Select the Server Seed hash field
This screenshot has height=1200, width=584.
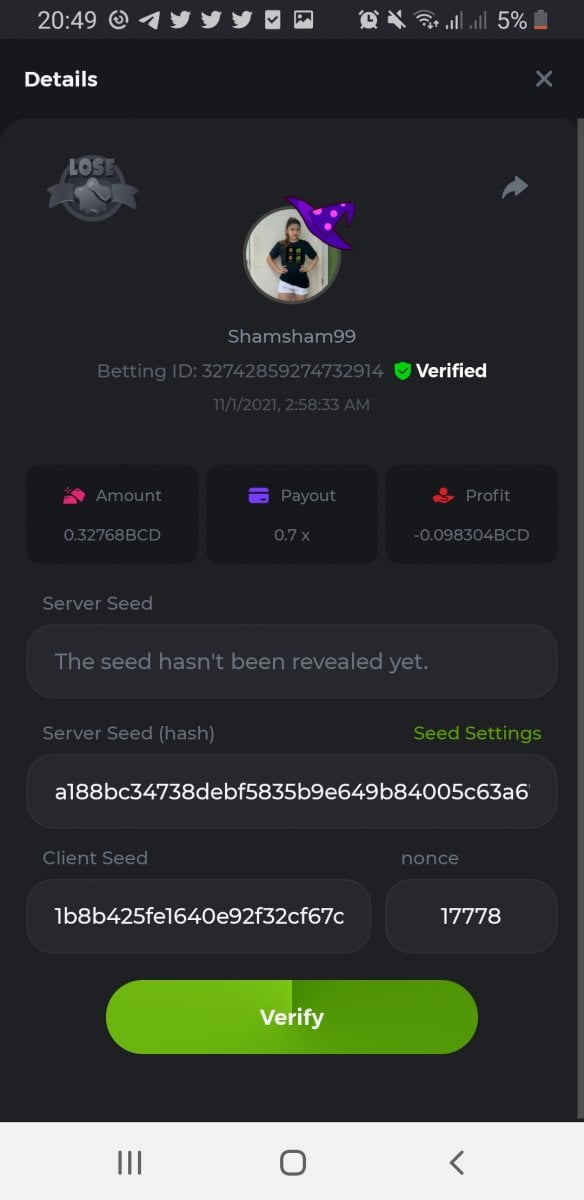pyautogui.click(x=292, y=792)
